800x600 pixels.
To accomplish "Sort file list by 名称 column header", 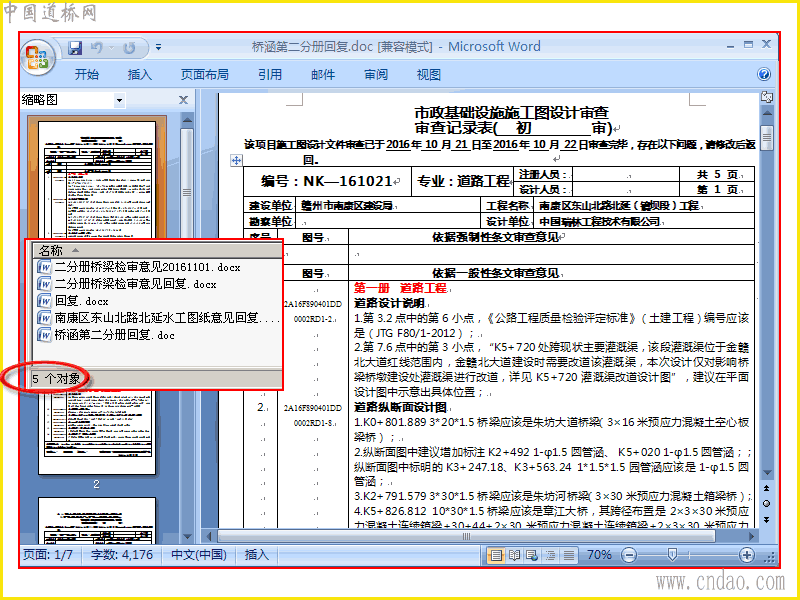I will 157,250.
